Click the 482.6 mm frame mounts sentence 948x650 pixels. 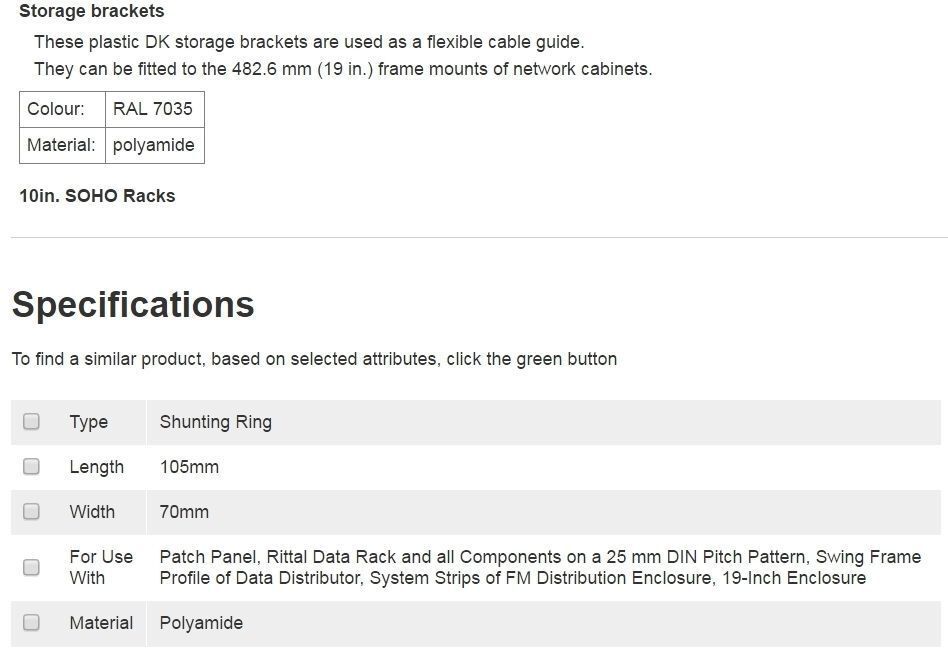(343, 69)
